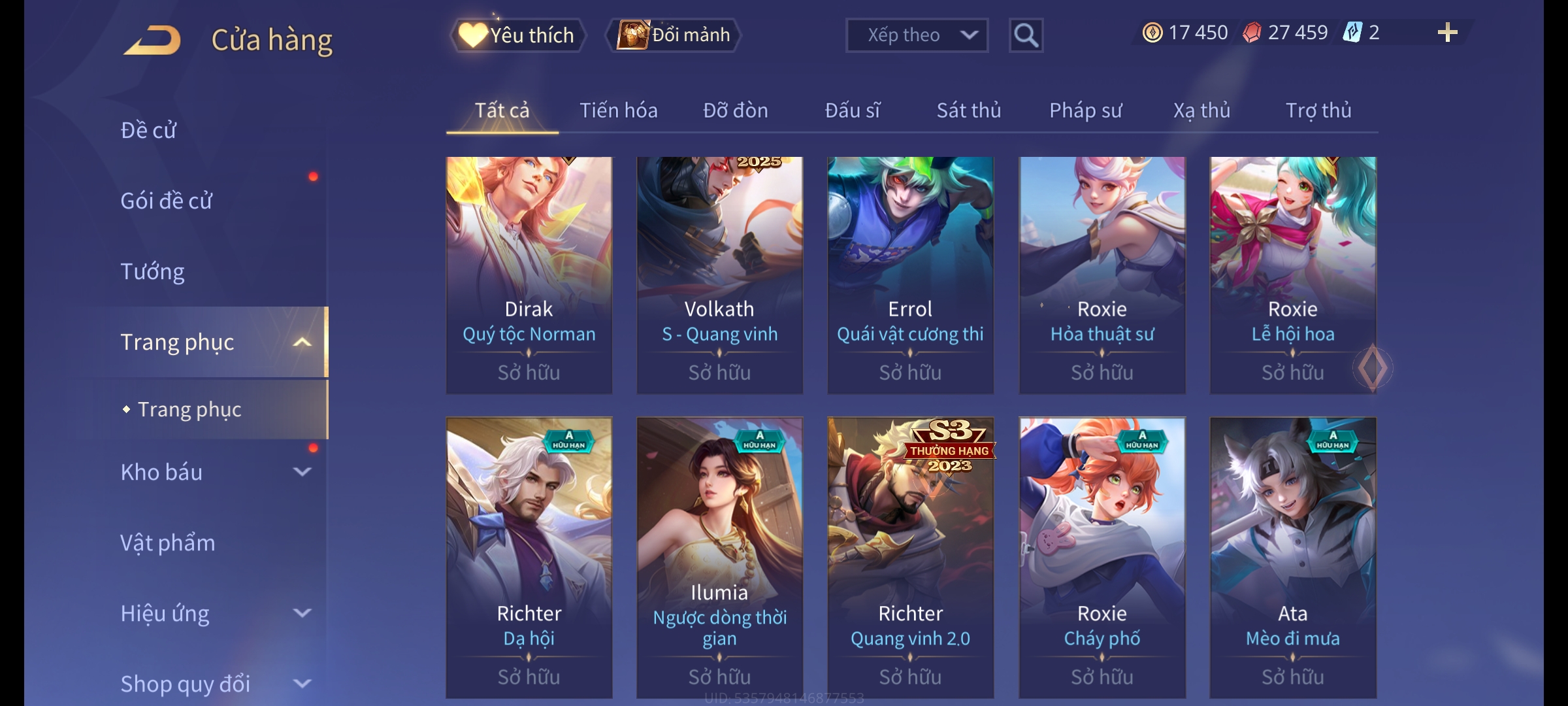This screenshot has width=1568, height=706.
Task: Tap the red gem currency icon
Action: click(1252, 33)
